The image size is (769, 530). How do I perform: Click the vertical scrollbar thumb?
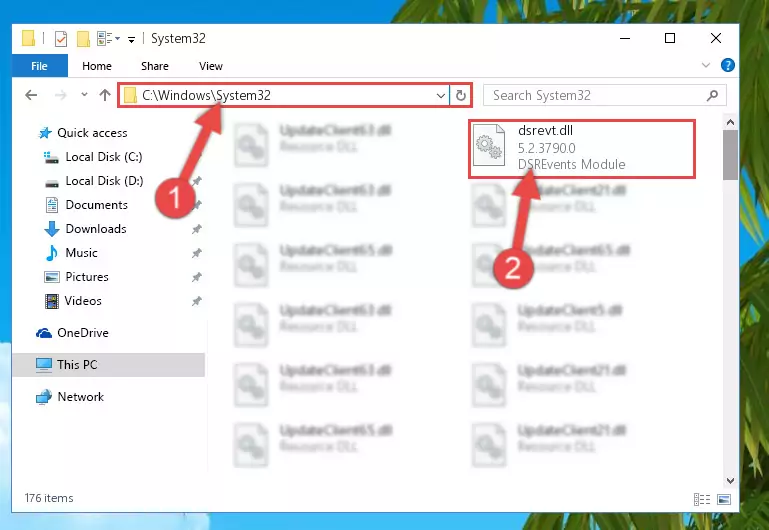point(730,155)
